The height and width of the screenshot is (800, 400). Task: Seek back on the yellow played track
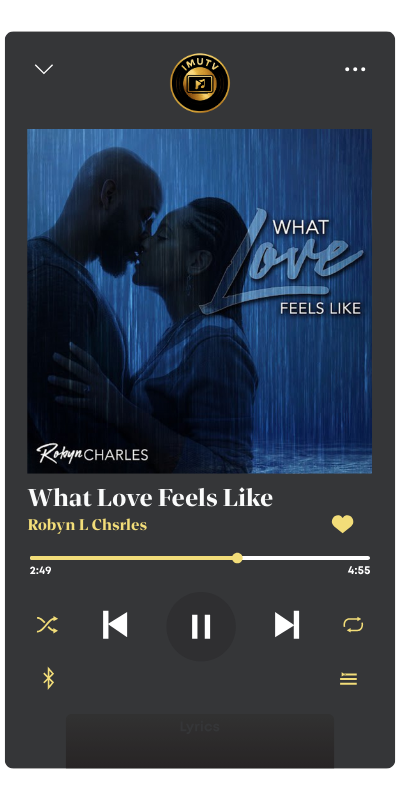[x=131, y=558]
